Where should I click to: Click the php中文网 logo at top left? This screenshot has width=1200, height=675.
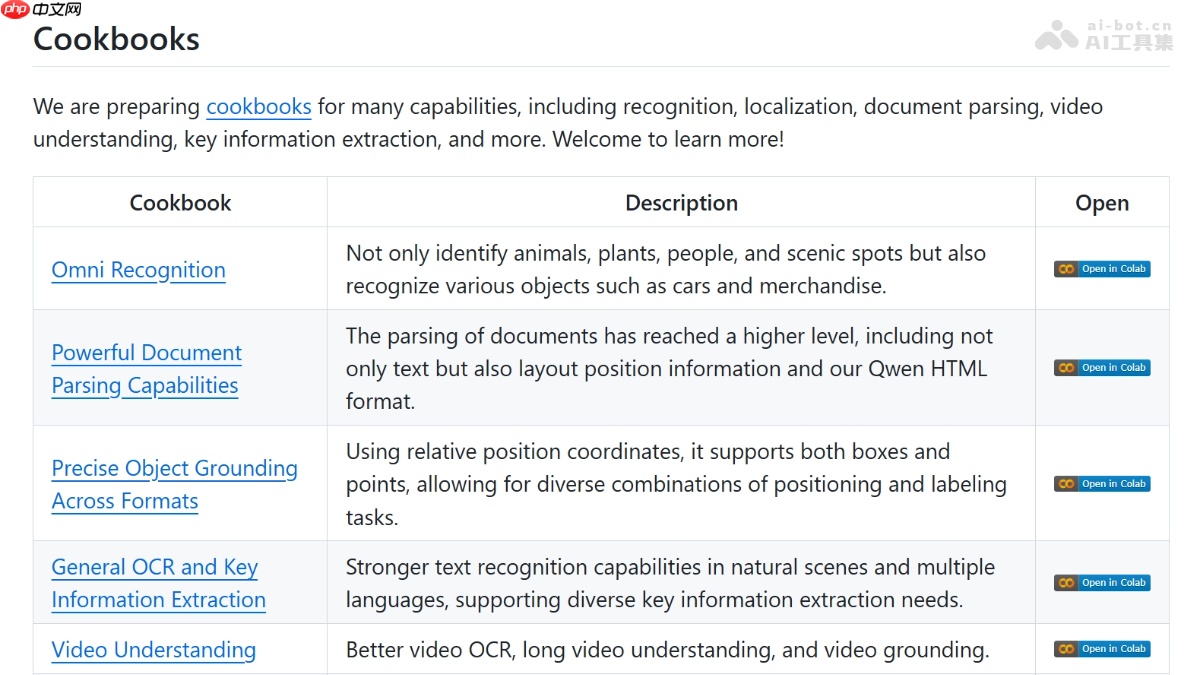pos(42,10)
